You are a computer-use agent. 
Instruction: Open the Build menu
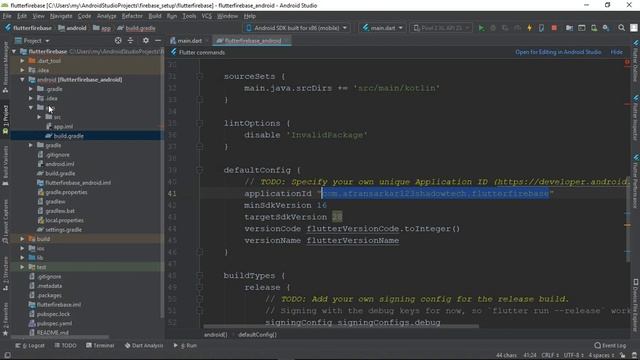(x=155, y=16)
